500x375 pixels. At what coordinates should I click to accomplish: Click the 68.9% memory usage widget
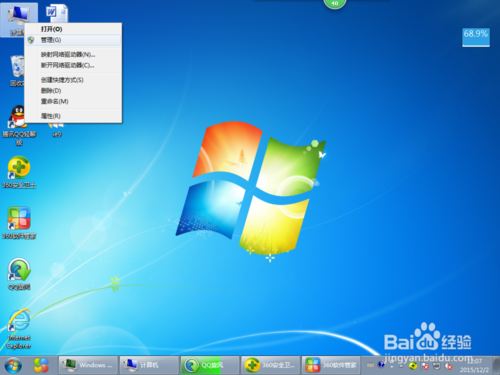coord(476,37)
